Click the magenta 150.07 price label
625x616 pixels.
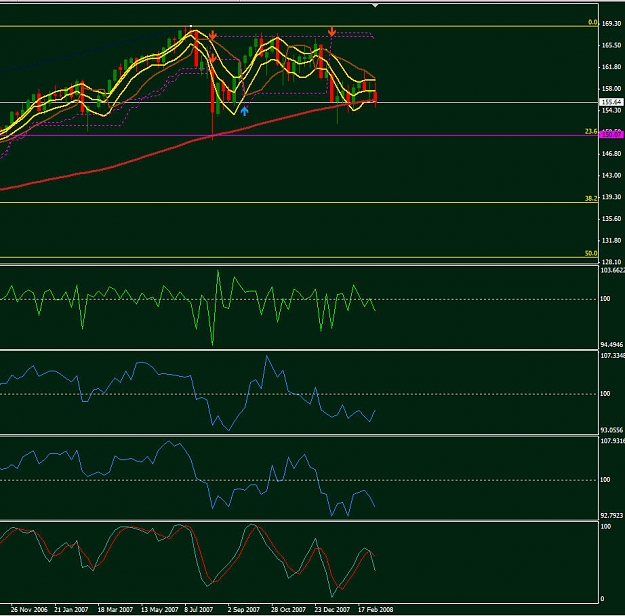tap(611, 135)
